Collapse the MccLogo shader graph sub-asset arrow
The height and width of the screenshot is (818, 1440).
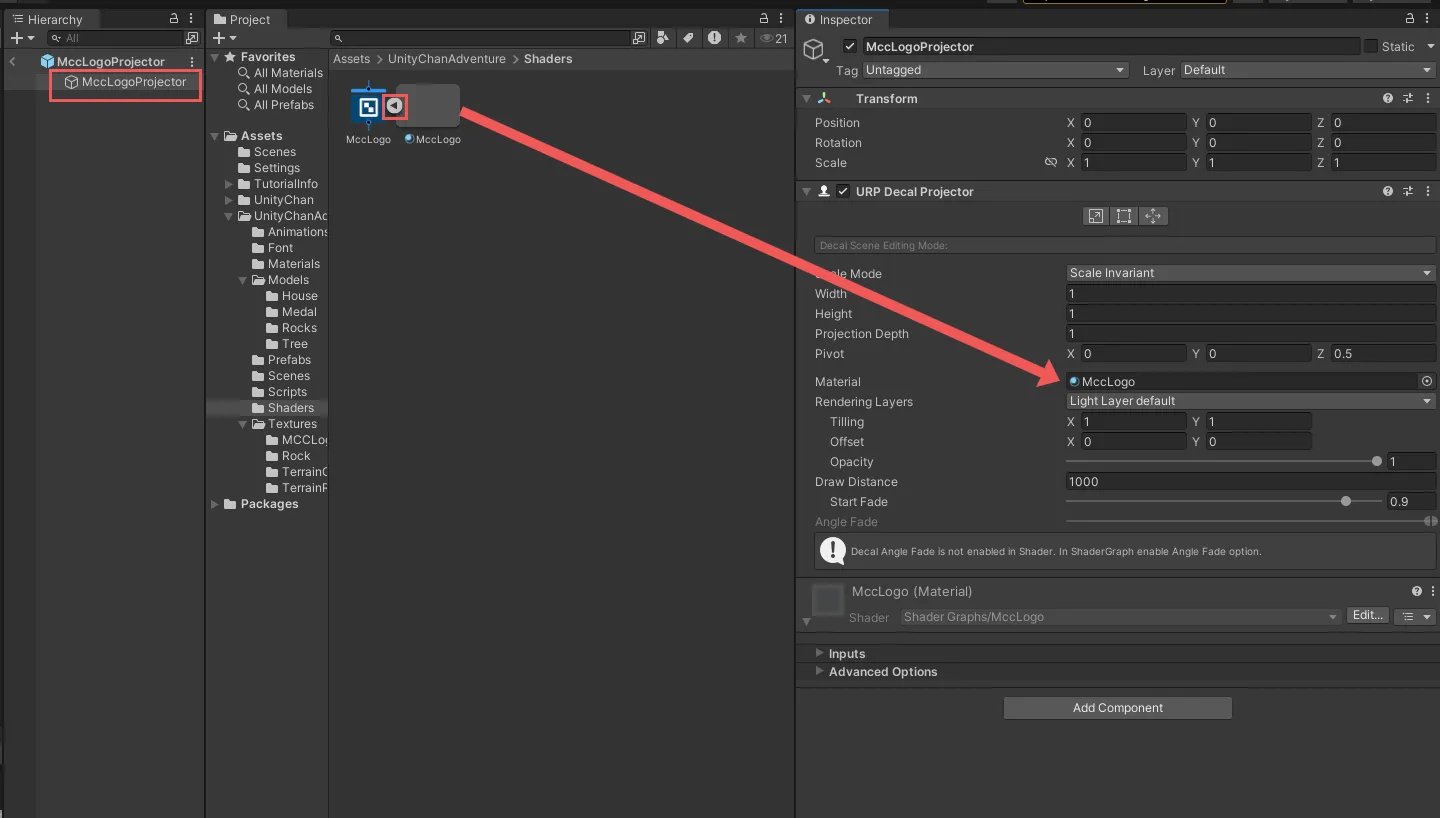[x=395, y=105]
